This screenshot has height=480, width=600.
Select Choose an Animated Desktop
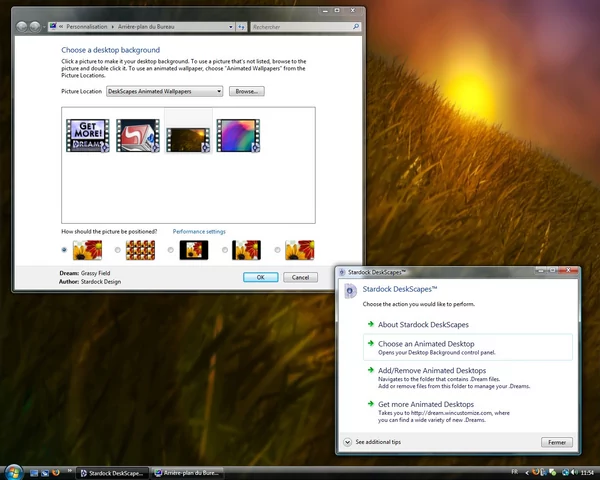click(468, 347)
